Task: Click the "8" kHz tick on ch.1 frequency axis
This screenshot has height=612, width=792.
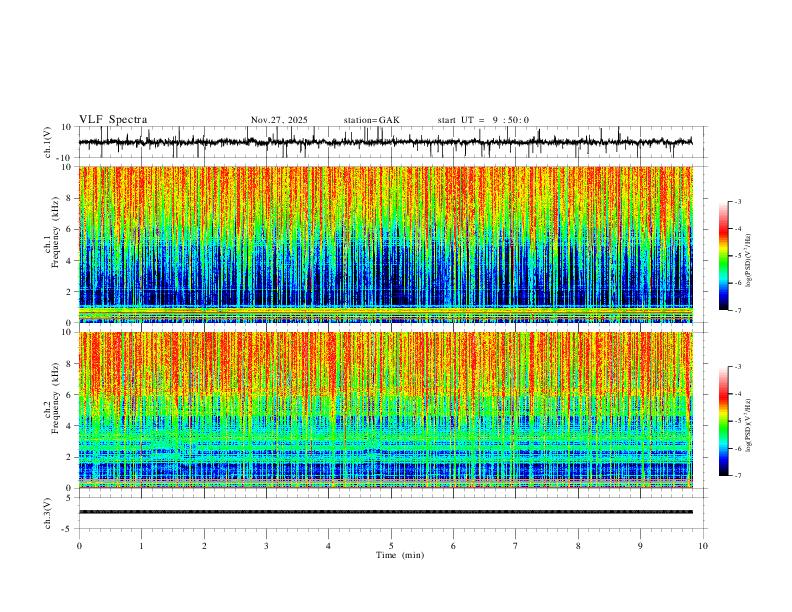Action: point(69,198)
